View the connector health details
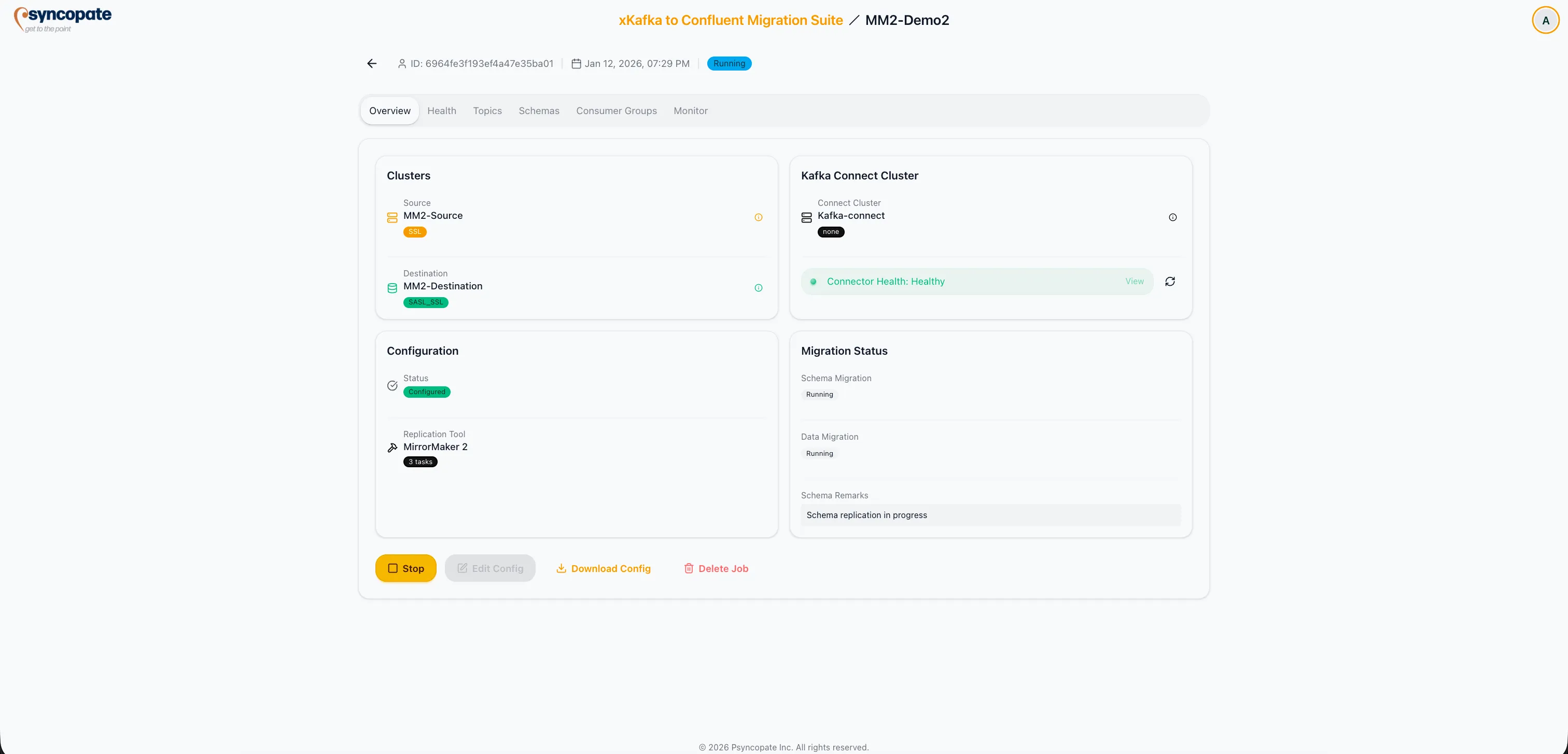 click(1134, 281)
